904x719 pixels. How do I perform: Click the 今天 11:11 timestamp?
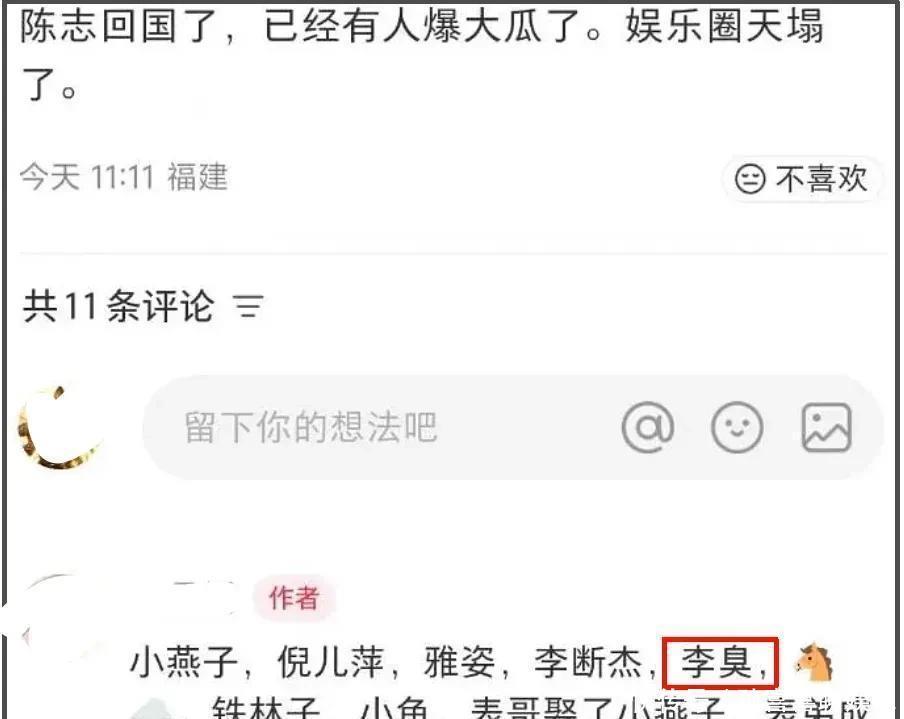click(x=87, y=177)
